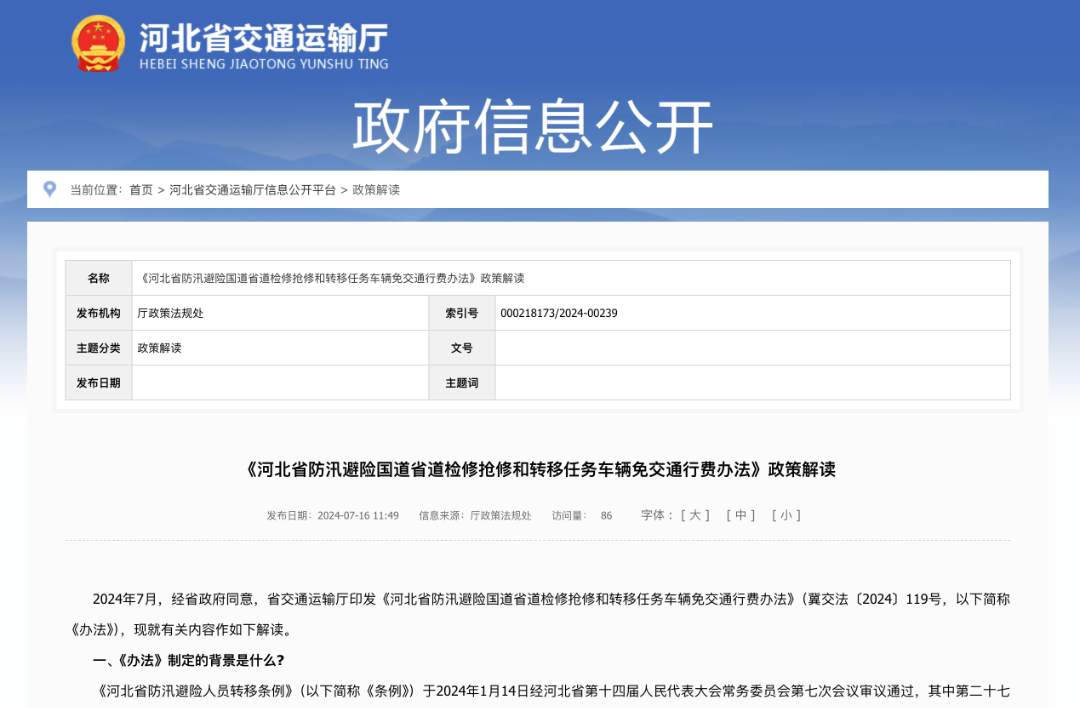Set font size to 中 (medium)
Screen dimensions: 1080x708
pos(741,516)
